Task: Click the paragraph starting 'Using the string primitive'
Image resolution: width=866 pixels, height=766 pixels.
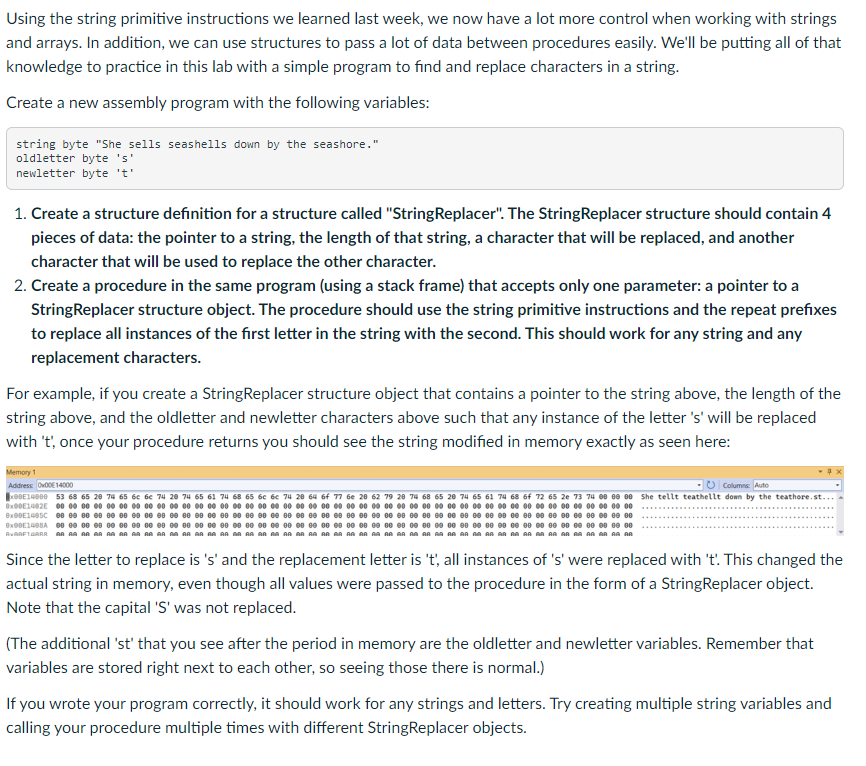Action: (424, 43)
